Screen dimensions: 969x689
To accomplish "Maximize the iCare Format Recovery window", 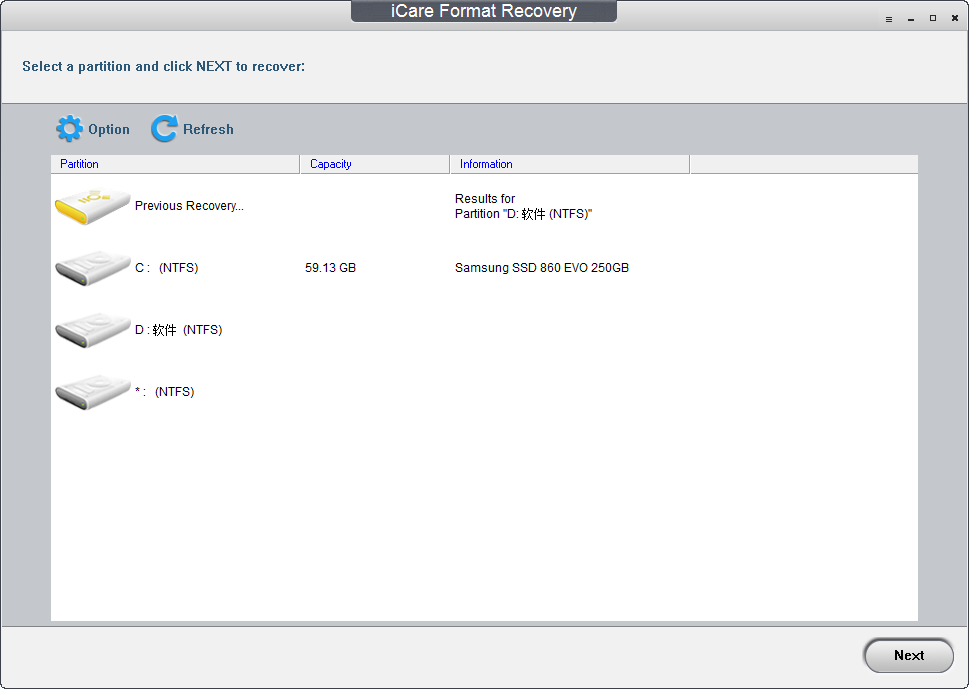I will click(x=933, y=19).
